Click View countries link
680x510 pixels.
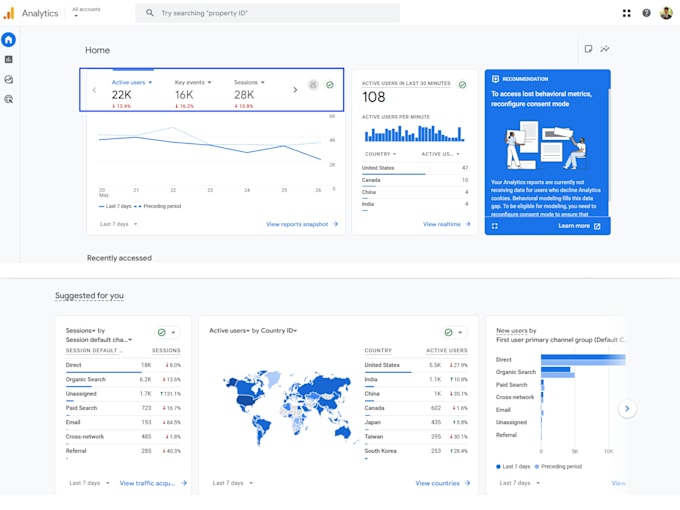(437, 483)
